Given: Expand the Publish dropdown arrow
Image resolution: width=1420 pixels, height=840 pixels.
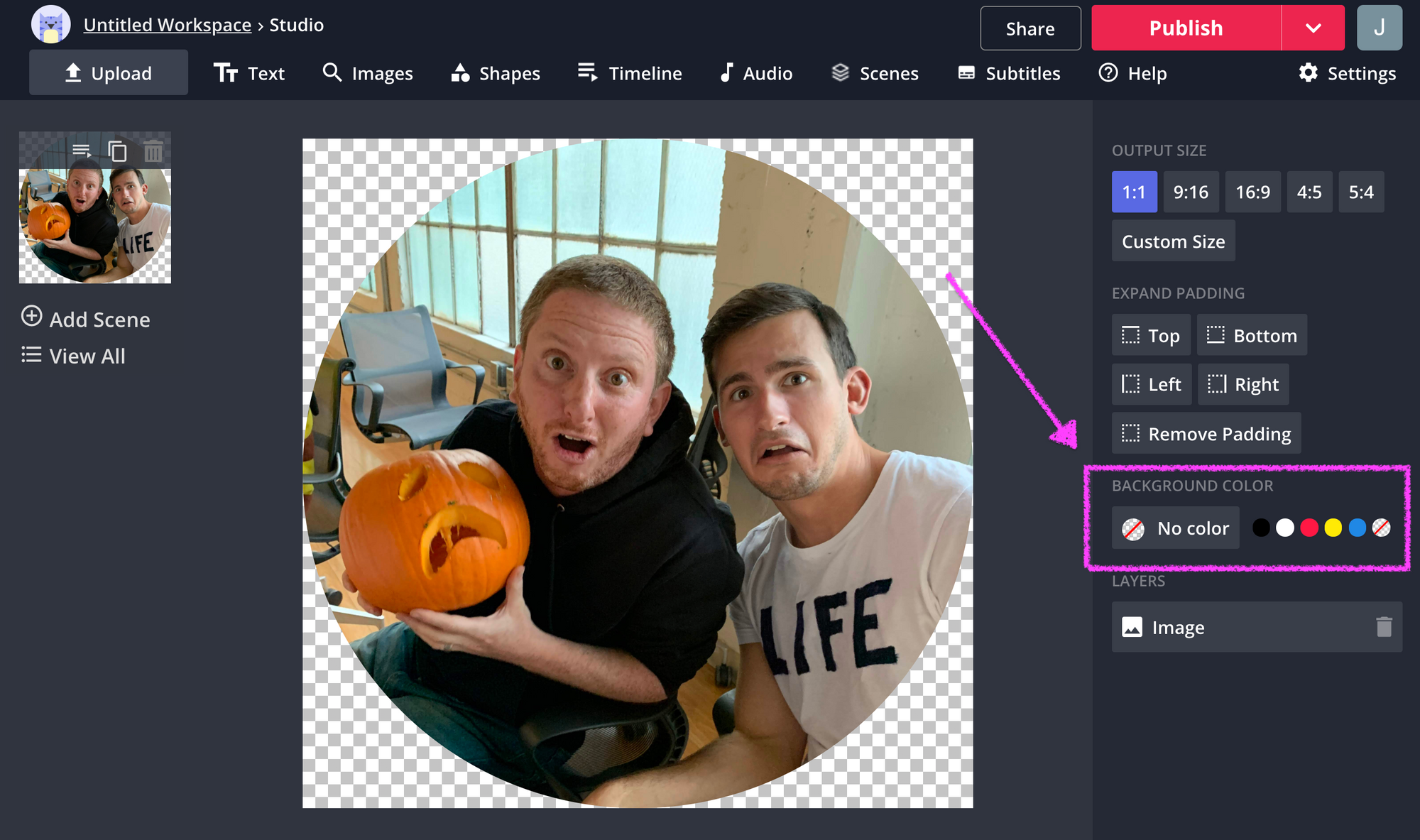Looking at the screenshot, I should coord(1313,28).
